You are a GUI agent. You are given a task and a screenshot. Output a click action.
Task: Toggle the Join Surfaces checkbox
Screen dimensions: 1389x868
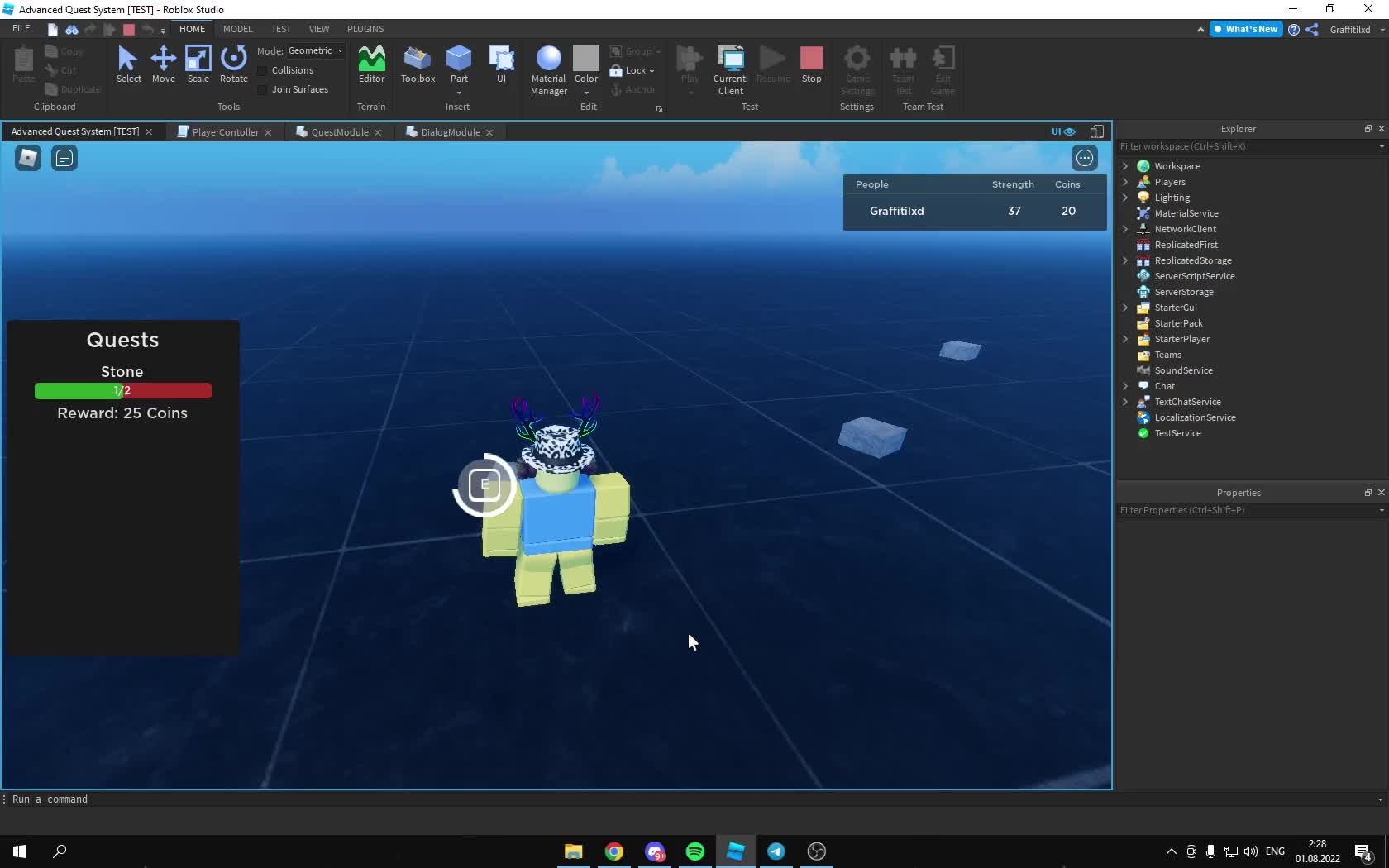[x=263, y=90]
